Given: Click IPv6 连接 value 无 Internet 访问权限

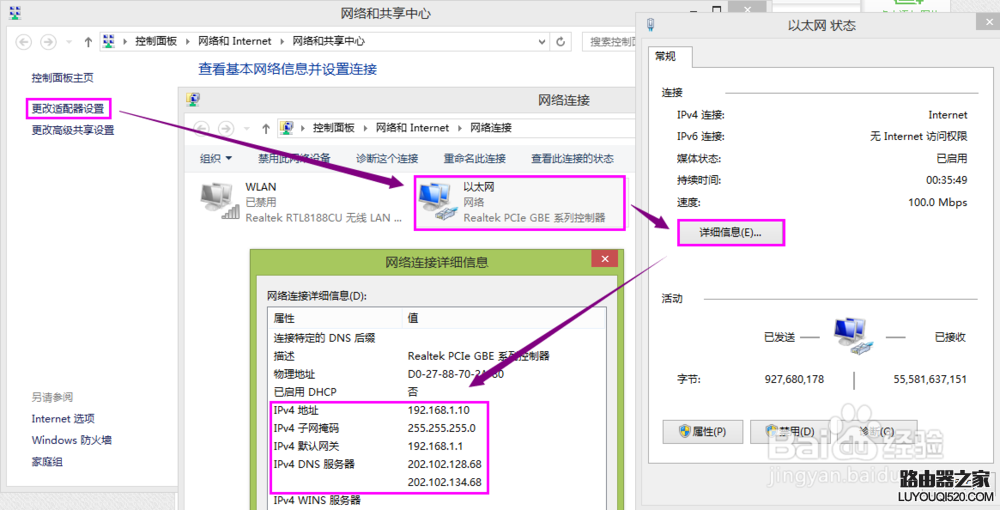Looking at the screenshot, I should coord(918,136).
